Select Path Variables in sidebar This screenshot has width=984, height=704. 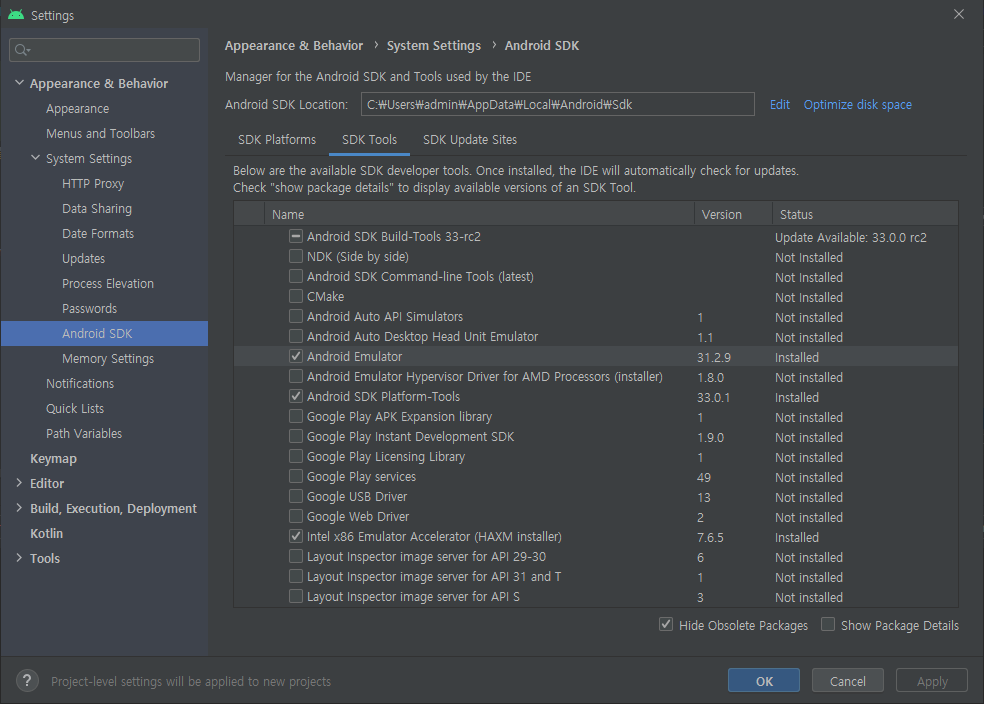(83, 434)
